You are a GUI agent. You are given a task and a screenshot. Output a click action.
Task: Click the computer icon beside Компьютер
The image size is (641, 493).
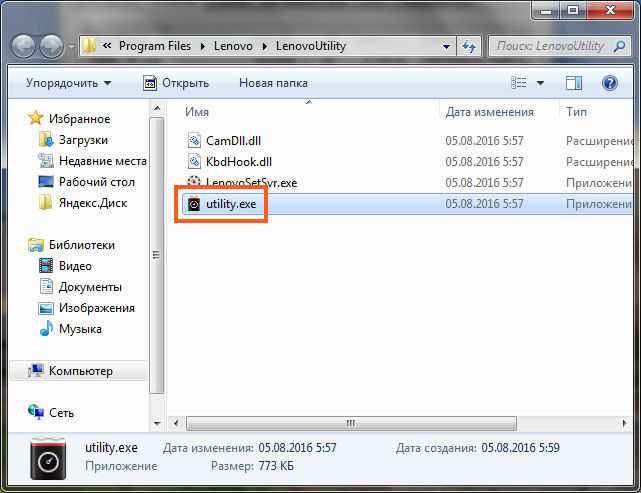point(36,370)
